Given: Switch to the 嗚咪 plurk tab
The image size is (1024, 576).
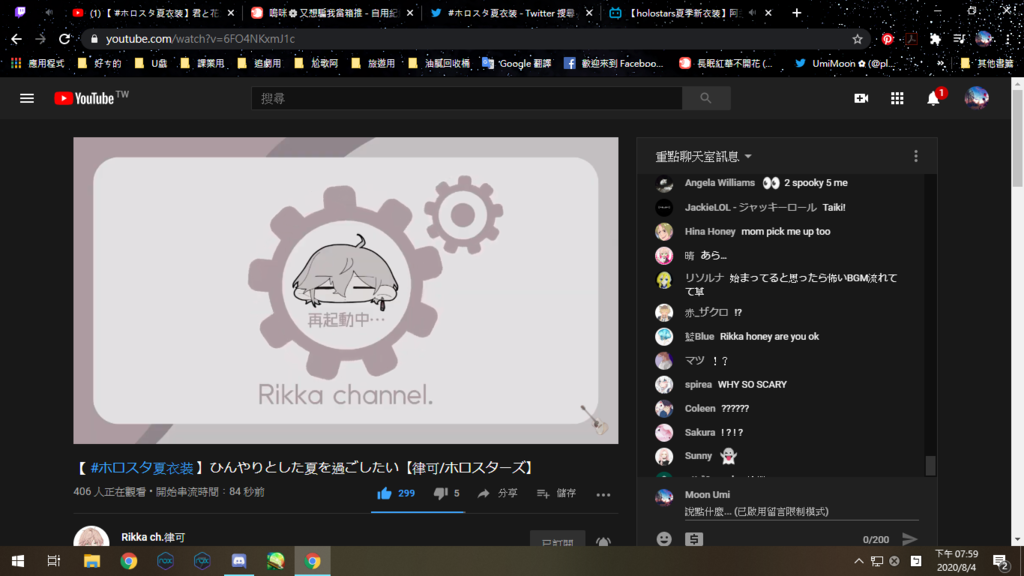Looking at the screenshot, I should [x=332, y=12].
